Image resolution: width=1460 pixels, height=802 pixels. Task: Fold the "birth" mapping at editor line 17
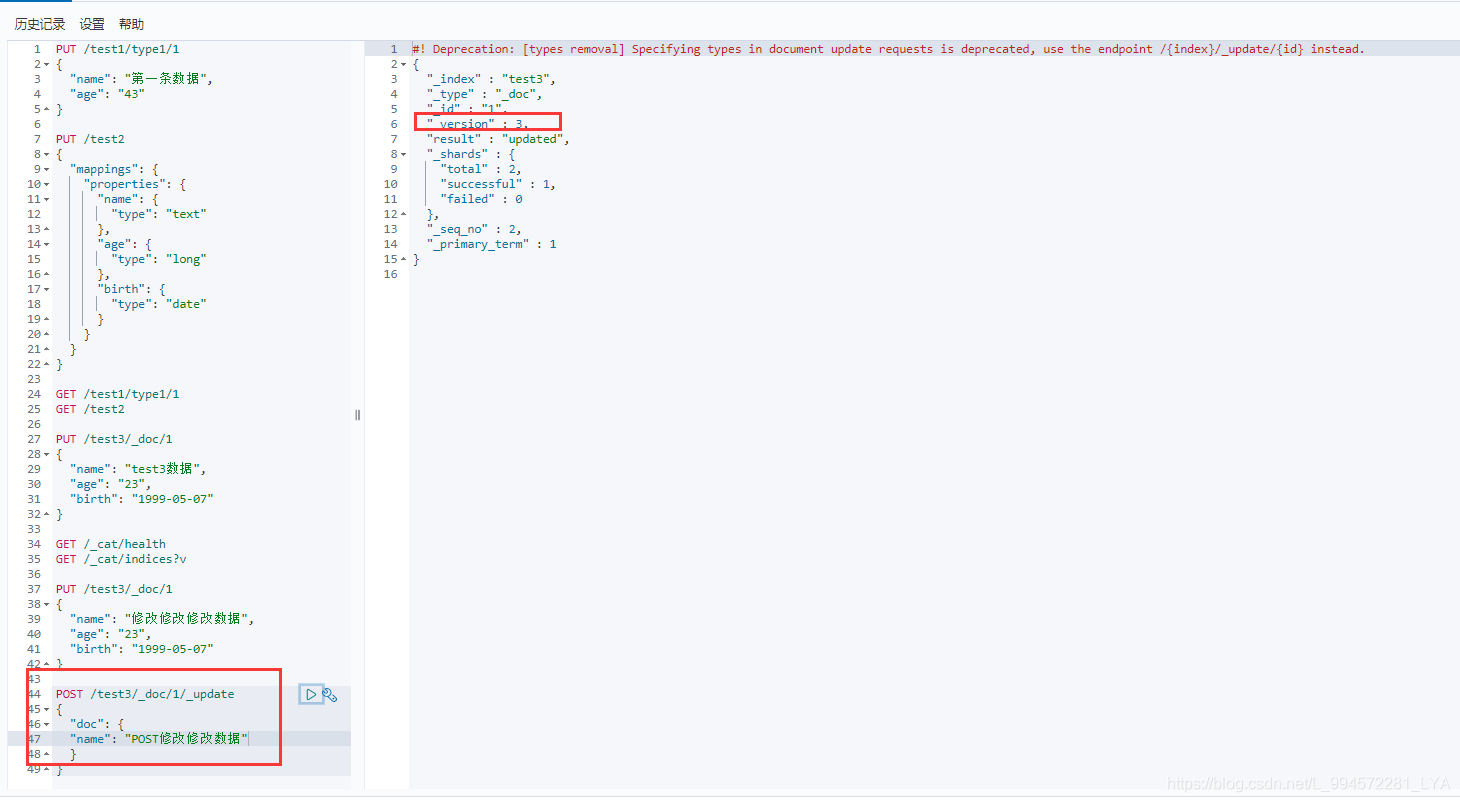coord(47,290)
